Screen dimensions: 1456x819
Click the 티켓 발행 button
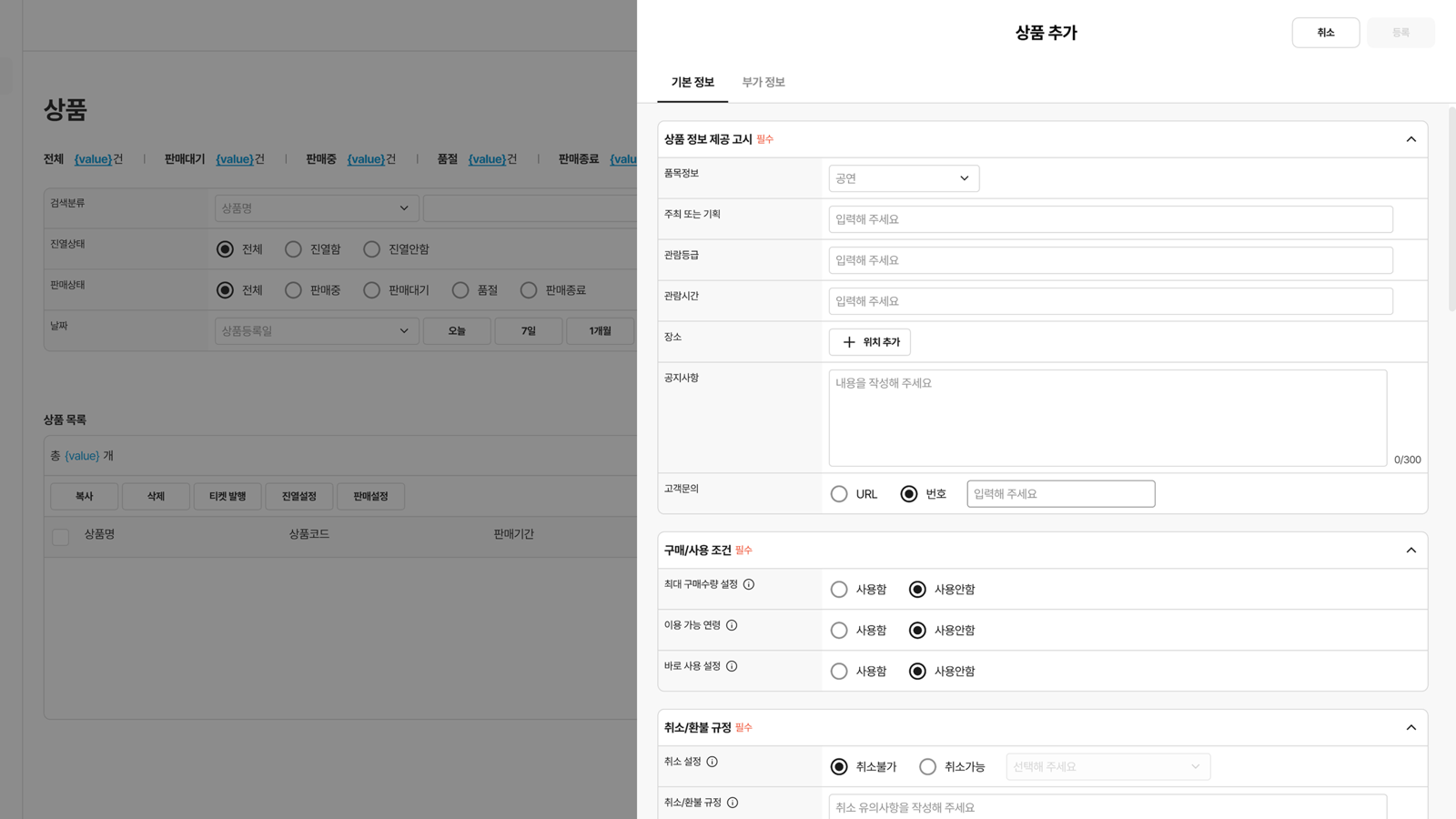coord(227,496)
